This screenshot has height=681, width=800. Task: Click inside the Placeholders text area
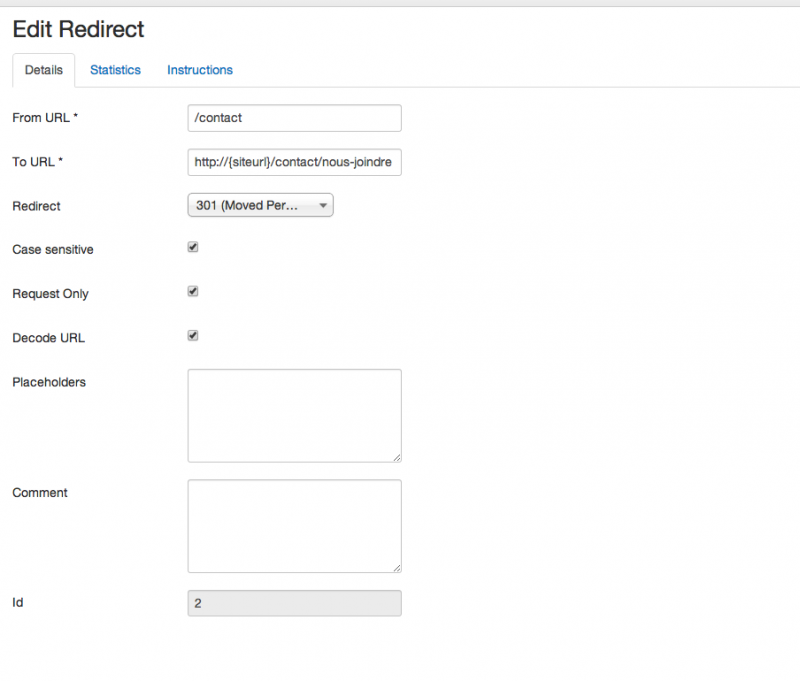pos(294,415)
